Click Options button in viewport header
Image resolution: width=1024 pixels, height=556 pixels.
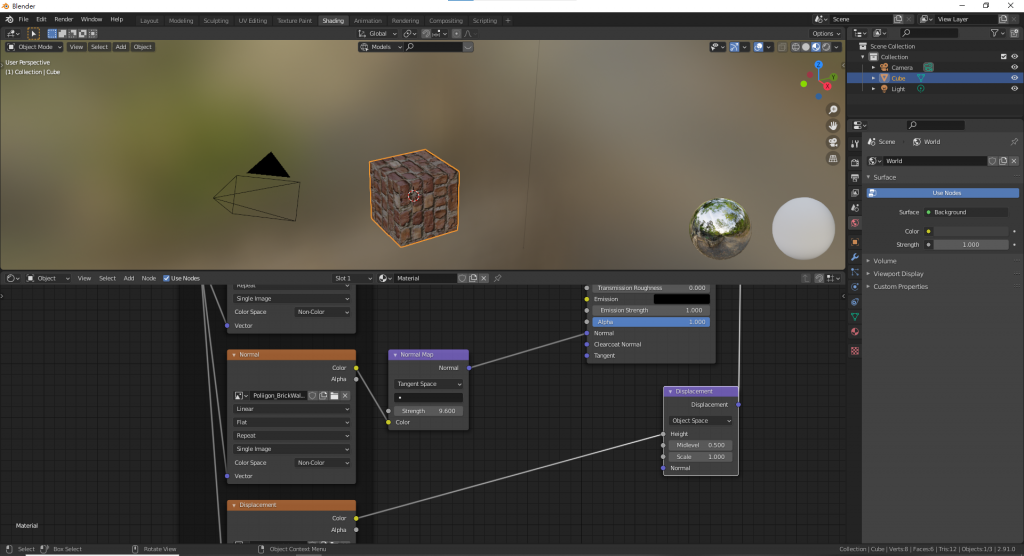click(x=826, y=33)
